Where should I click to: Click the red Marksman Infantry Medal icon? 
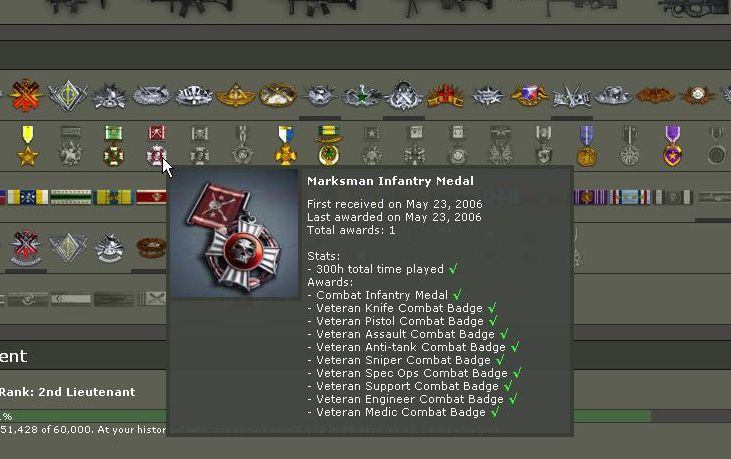coord(156,145)
